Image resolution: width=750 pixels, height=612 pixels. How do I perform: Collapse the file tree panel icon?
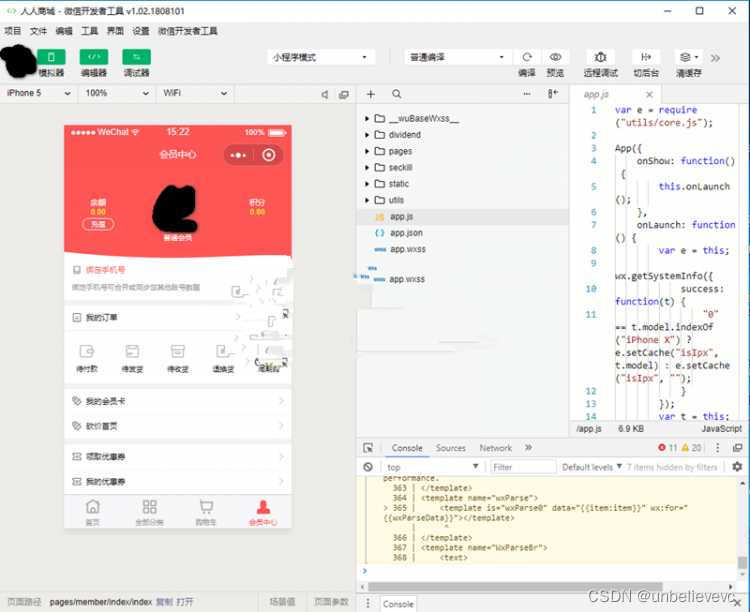click(552, 94)
